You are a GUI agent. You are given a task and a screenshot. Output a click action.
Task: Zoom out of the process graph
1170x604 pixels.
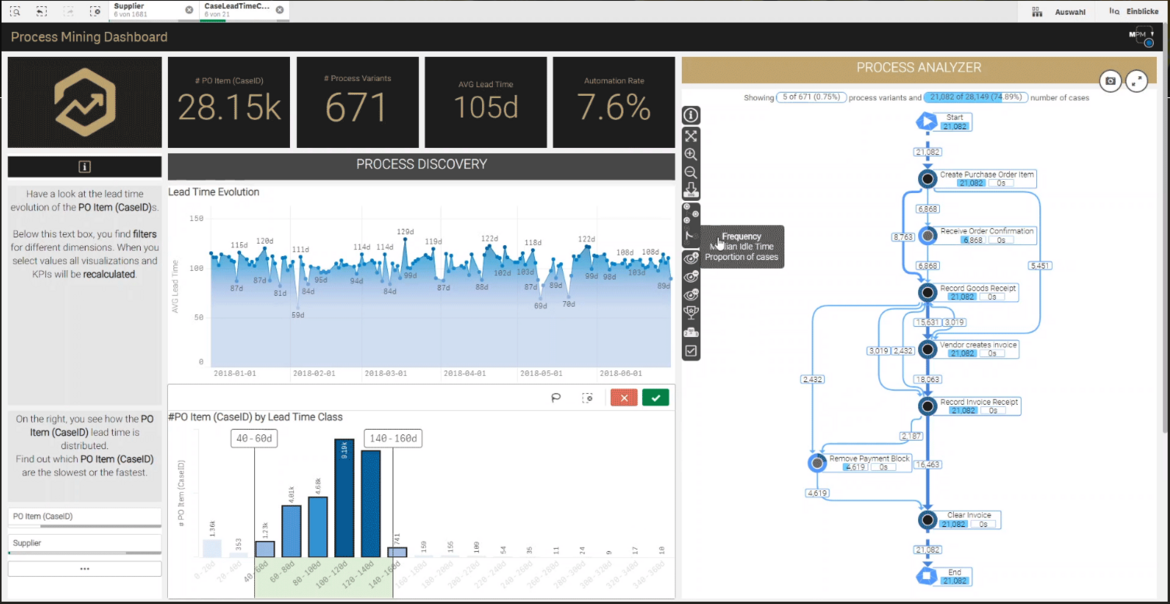pyautogui.click(x=691, y=173)
